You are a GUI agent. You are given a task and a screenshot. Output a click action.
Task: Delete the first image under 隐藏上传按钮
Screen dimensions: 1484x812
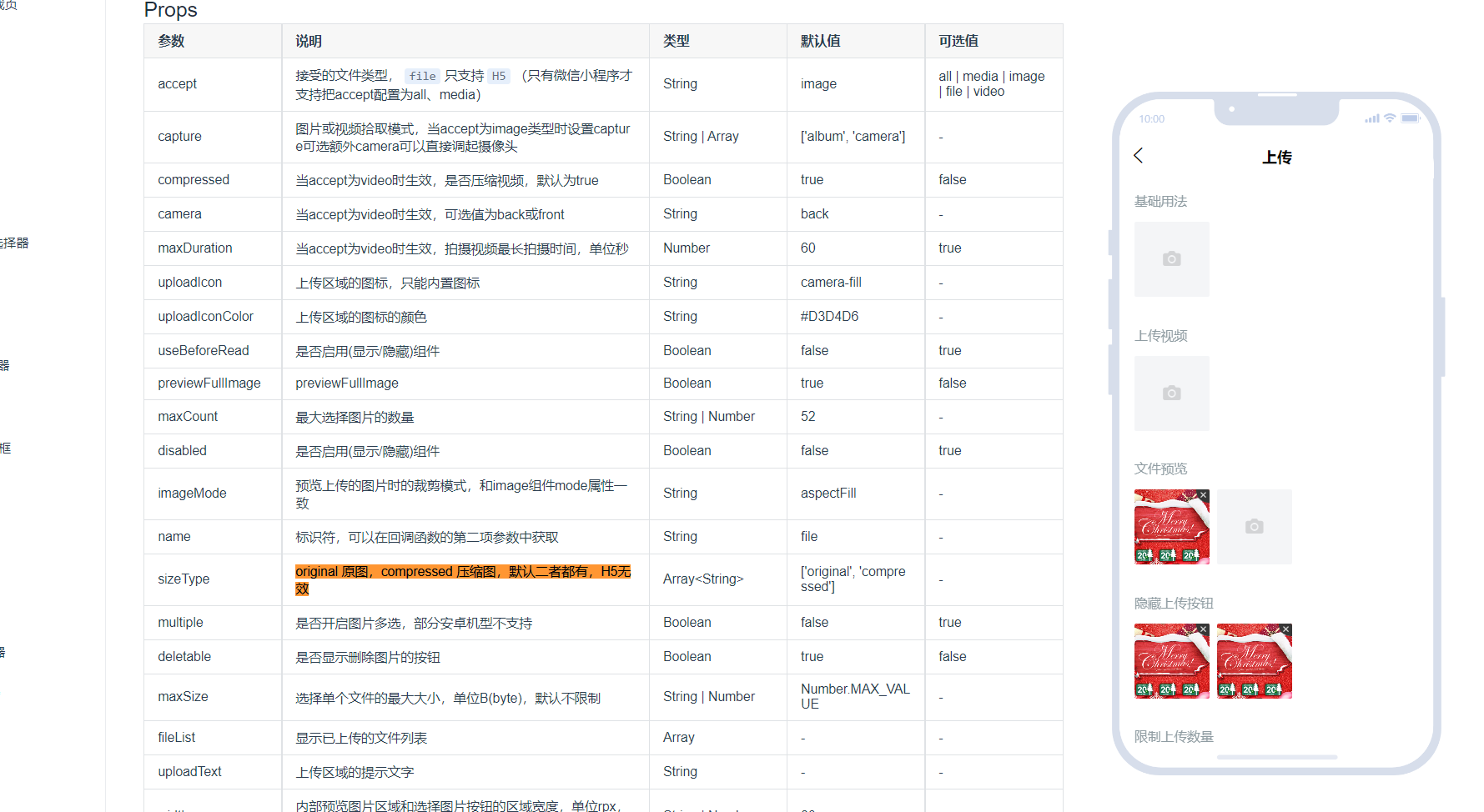(x=1203, y=629)
